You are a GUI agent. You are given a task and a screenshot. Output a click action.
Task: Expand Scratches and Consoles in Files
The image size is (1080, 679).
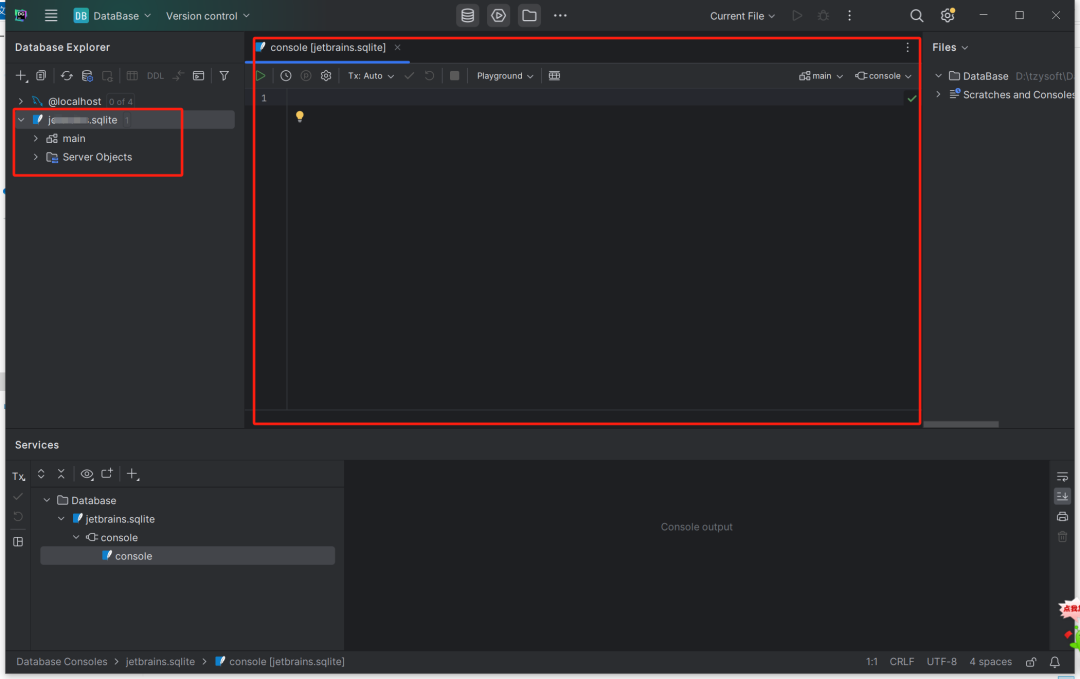click(x=938, y=94)
